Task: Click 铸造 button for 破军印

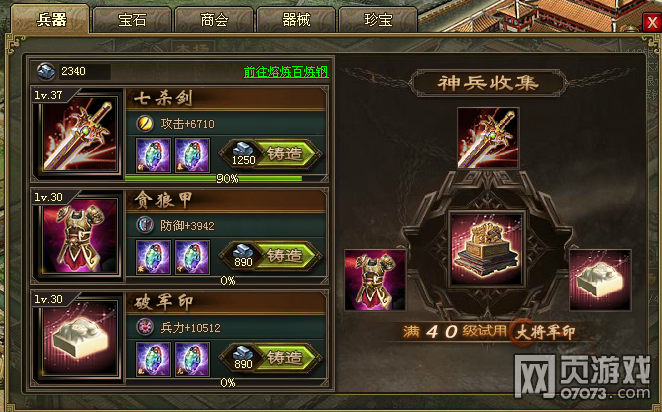Action: (x=270, y=358)
